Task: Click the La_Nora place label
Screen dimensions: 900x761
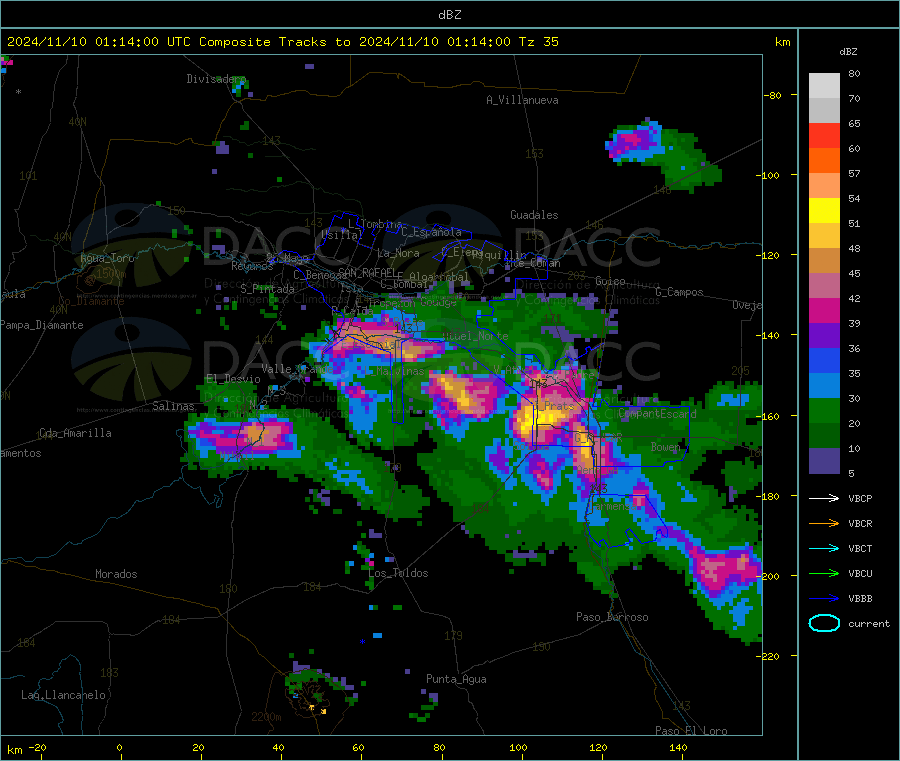Action: click(x=398, y=253)
